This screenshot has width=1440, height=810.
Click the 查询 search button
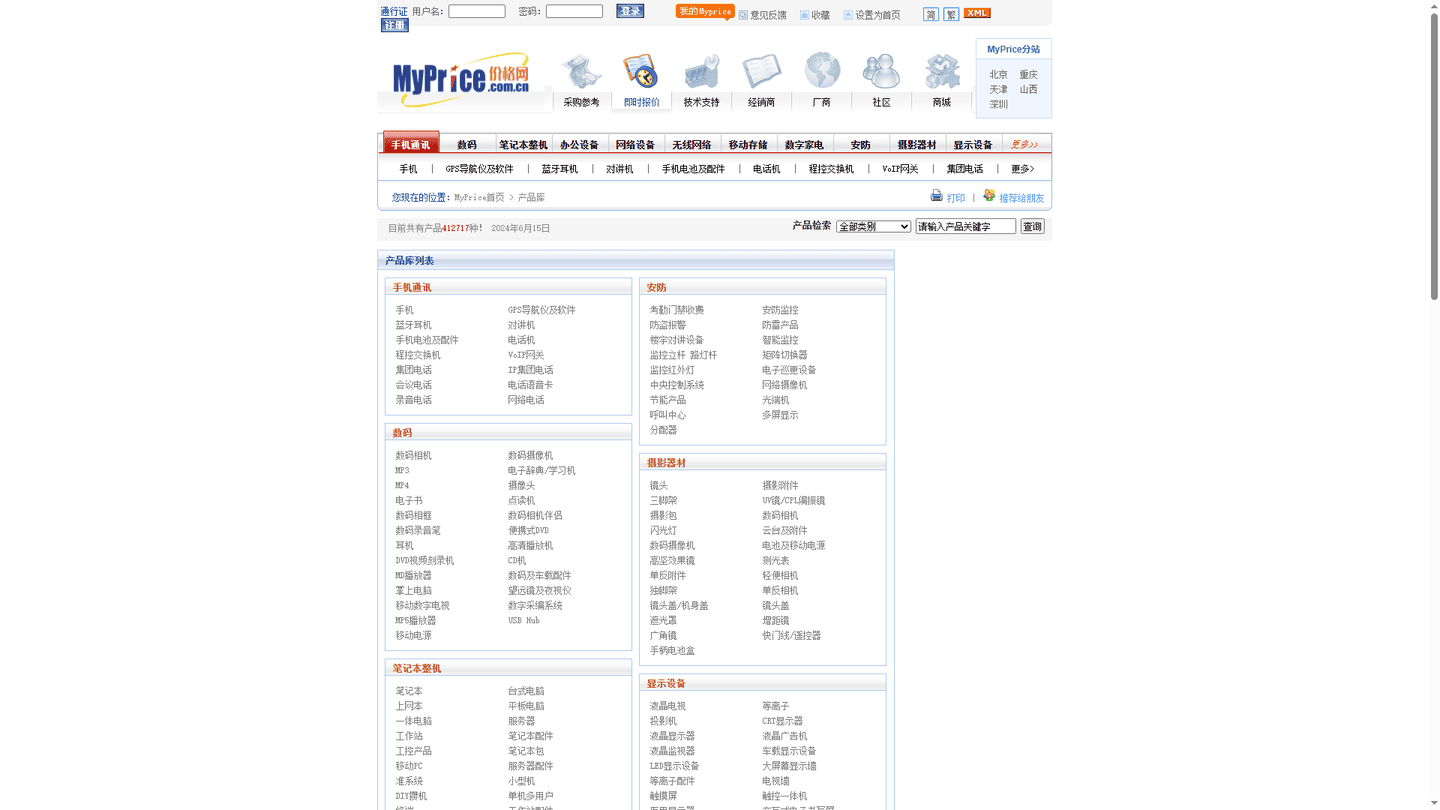click(1032, 227)
